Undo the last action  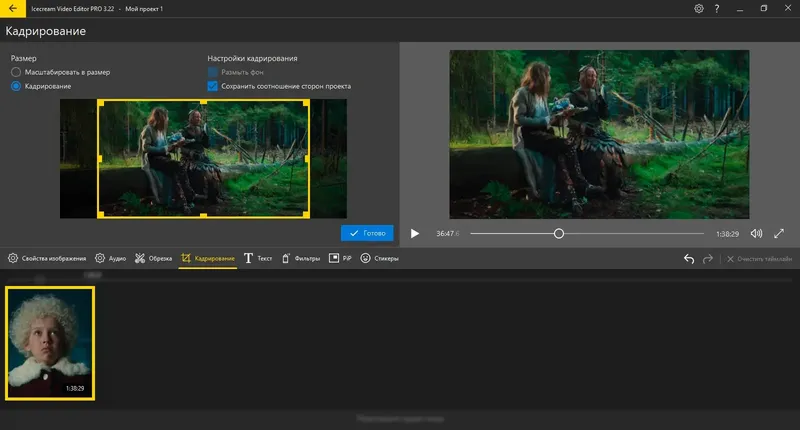pyautogui.click(x=688, y=259)
